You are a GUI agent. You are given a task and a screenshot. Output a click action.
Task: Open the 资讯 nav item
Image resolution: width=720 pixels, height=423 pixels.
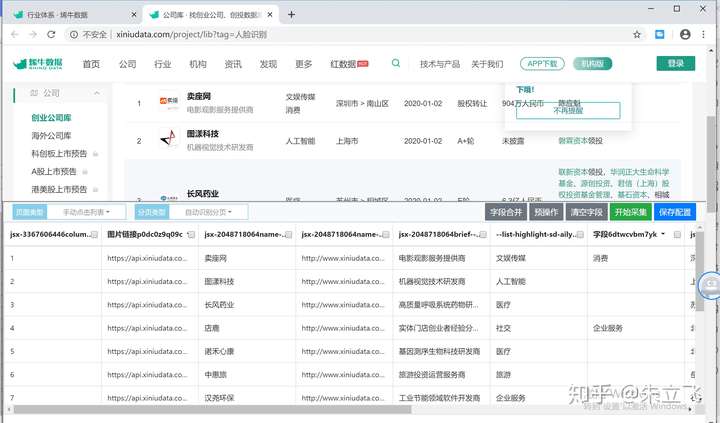pos(233,64)
